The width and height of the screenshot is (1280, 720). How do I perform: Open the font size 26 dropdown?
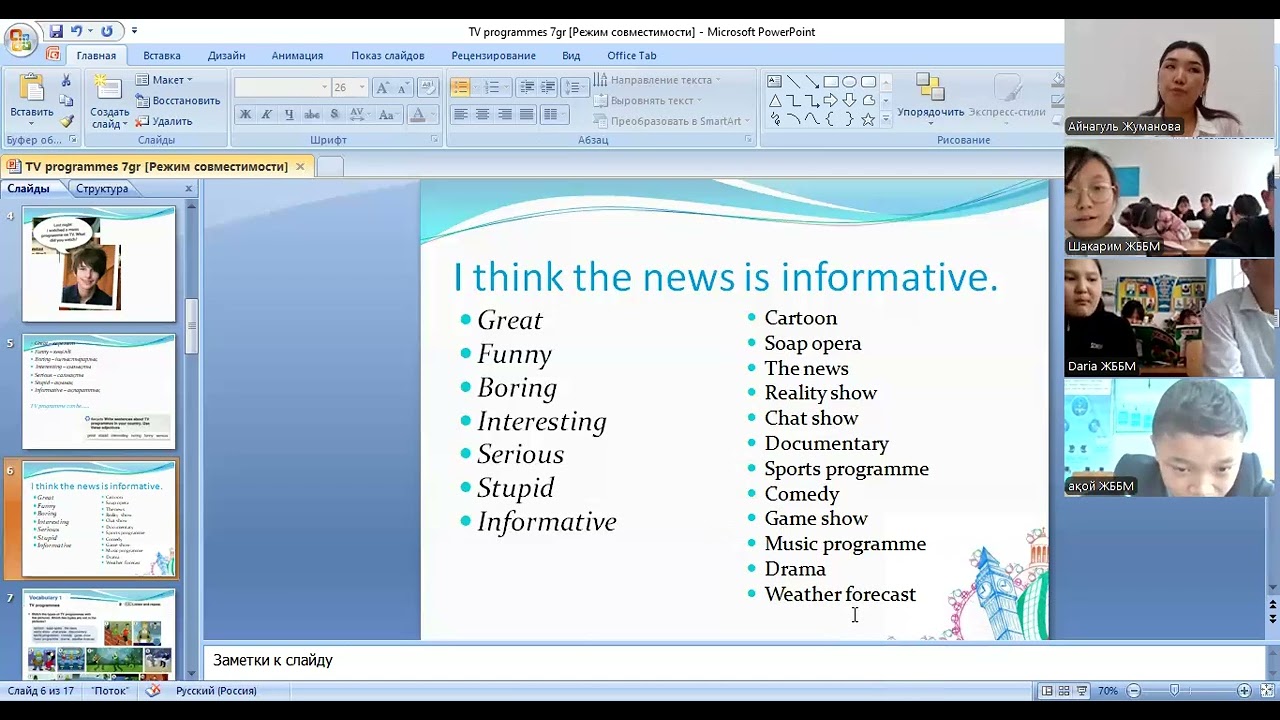click(x=362, y=87)
